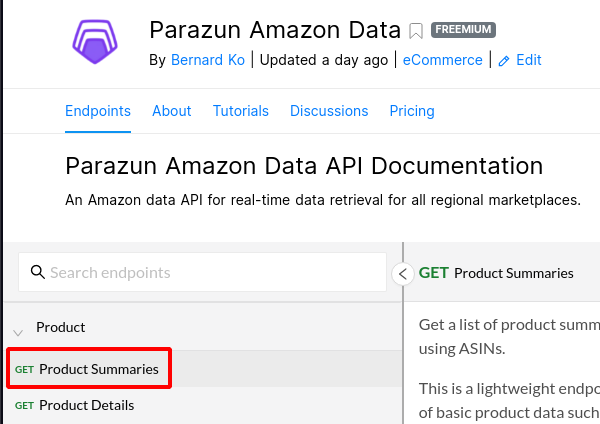Focus the Search endpoints field

tap(202, 272)
